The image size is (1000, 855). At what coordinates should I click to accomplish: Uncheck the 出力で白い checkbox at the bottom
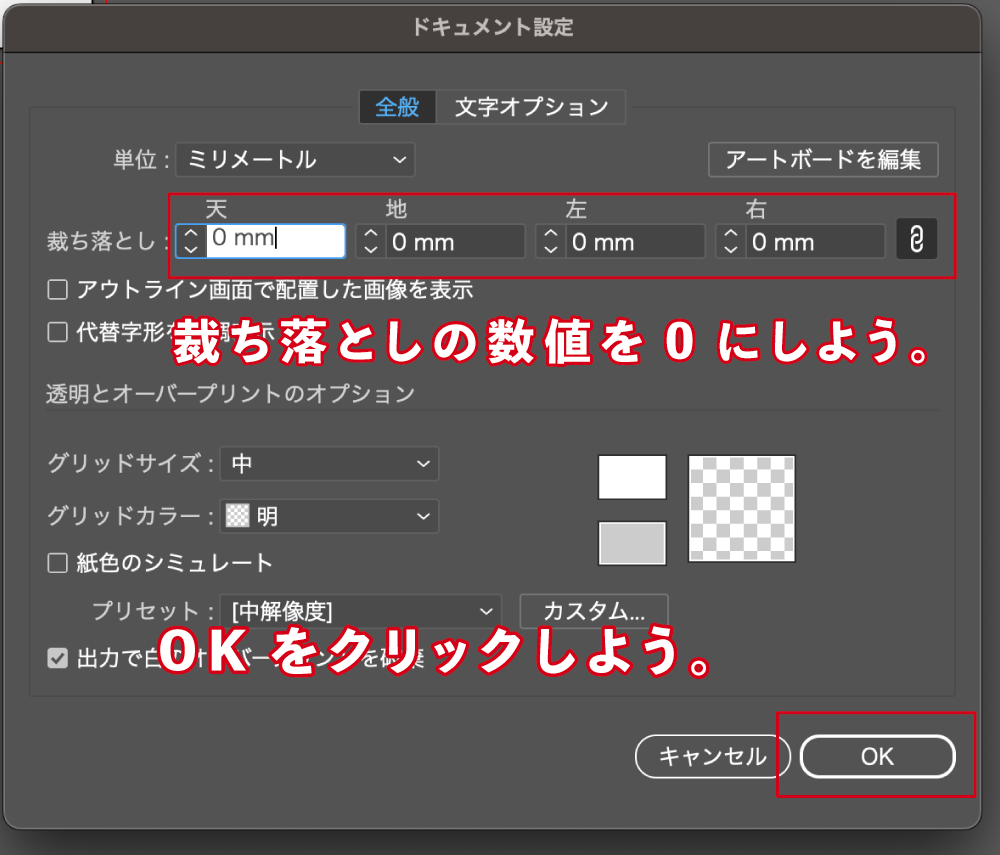pyautogui.click(x=57, y=657)
